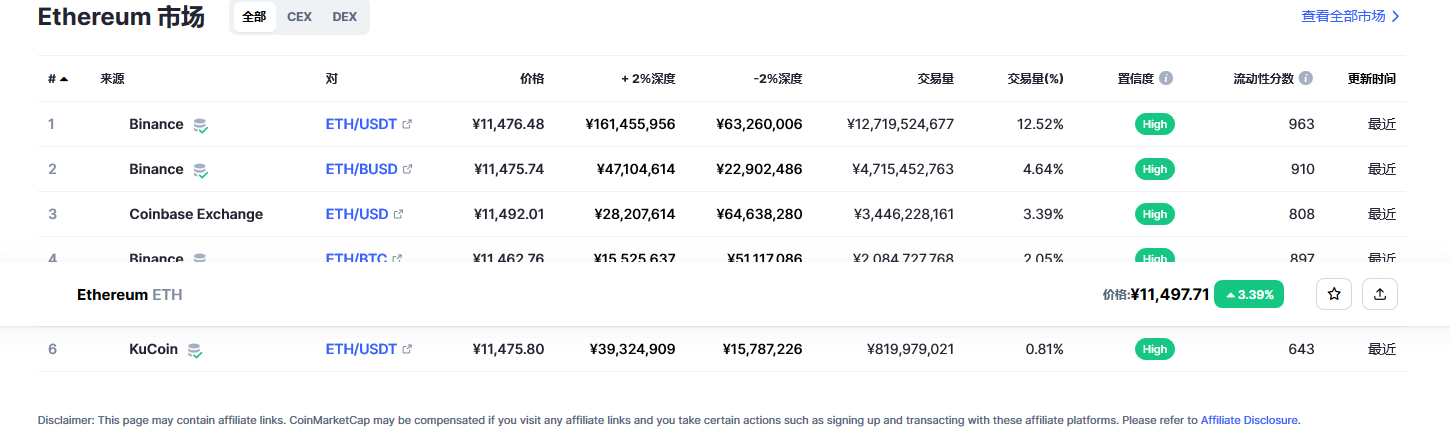Switch to the CEX tab

(x=299, y=17)
